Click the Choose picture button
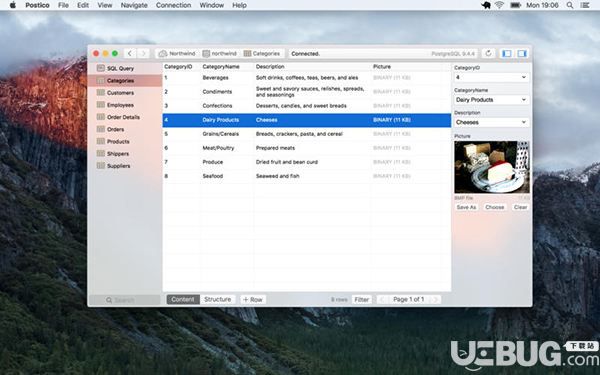Viewport: 600px width, 375px height. coord(494,207)
